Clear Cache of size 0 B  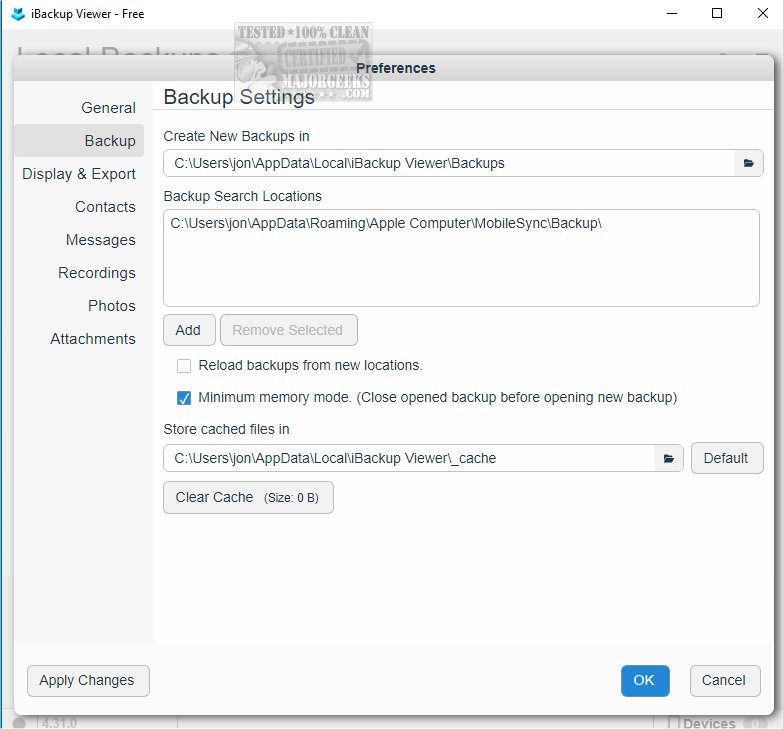pyautogui.click(x=248, y=497)
